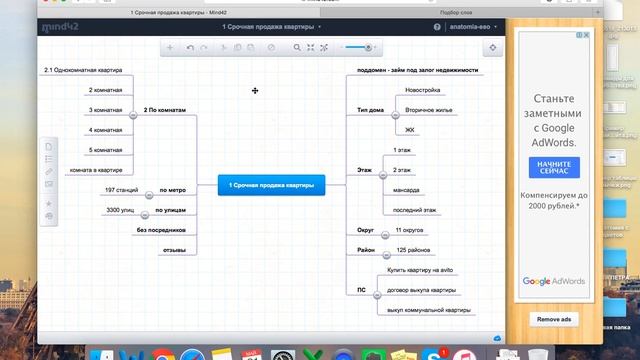The height and width of the screenshot is (360, 640).
Task: Click the zoom-in plus by slider
Action: click(375, 48)
